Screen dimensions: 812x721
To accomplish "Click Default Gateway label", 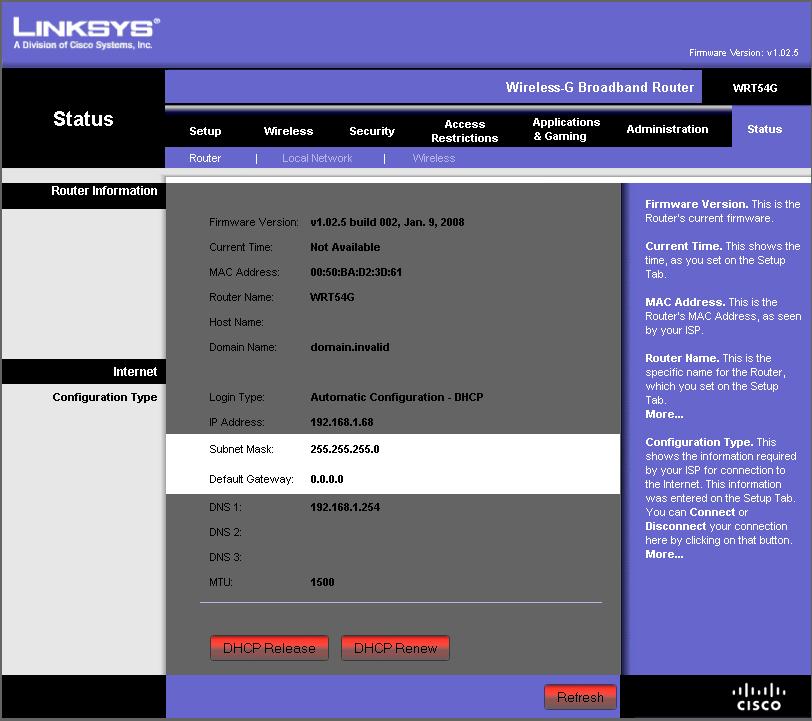I will (251, 479).
